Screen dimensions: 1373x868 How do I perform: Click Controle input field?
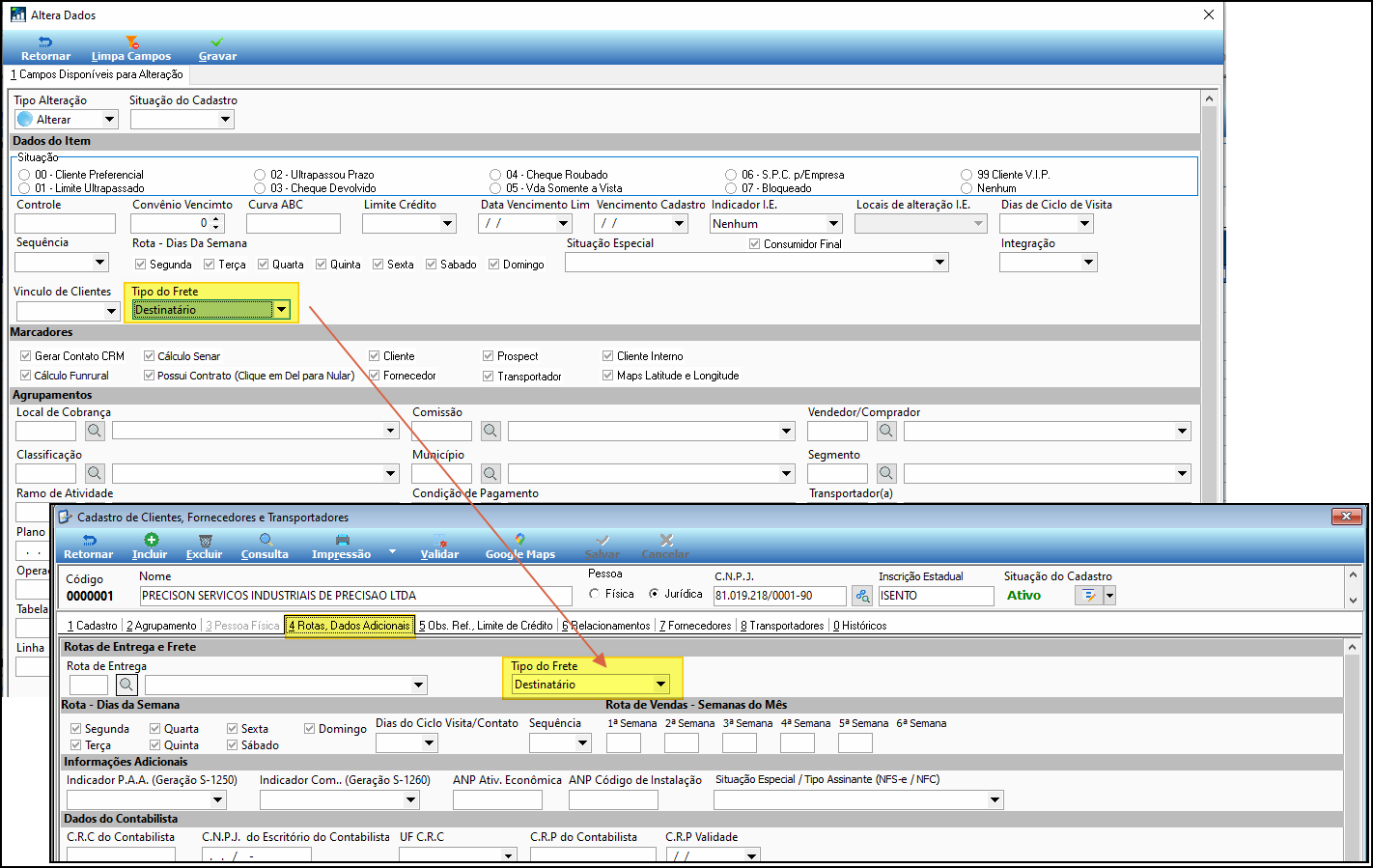point(65,224)
